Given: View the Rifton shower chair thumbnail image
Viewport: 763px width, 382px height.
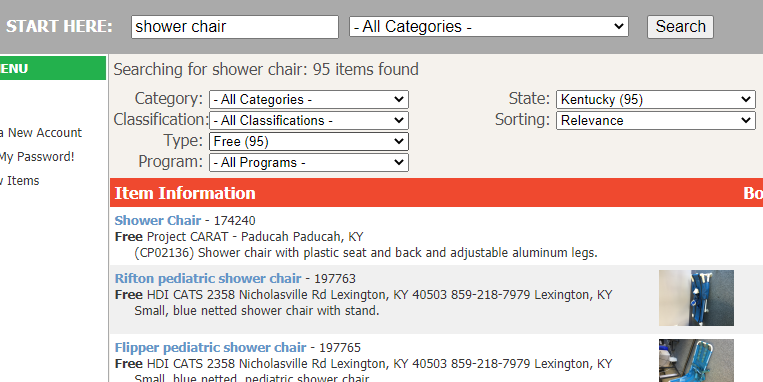Looking at the screenshot, I should [x=696, y=298].
